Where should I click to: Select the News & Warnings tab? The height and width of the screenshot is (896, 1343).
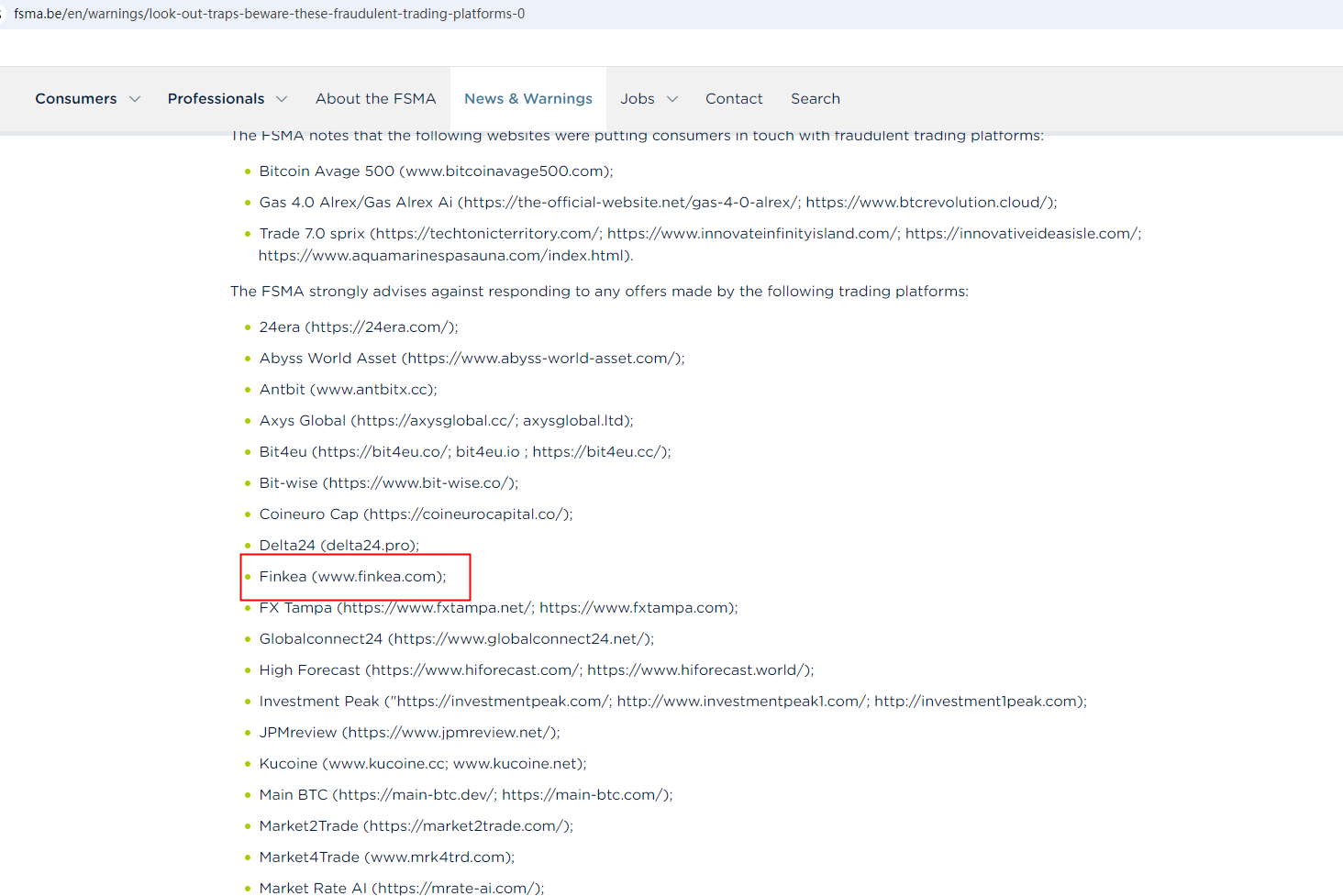tap(527, 99)
